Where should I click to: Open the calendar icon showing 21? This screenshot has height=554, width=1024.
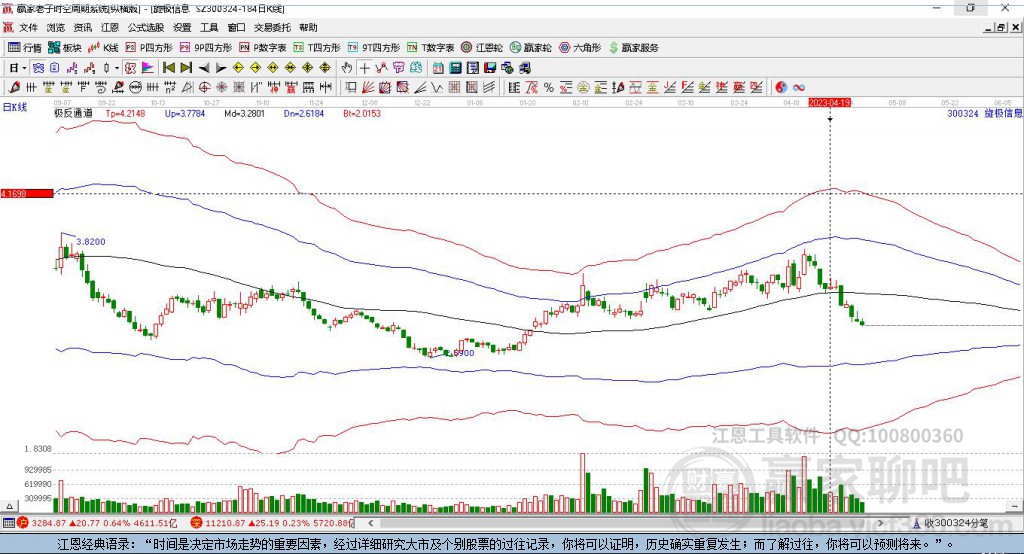tap(438, 68)
